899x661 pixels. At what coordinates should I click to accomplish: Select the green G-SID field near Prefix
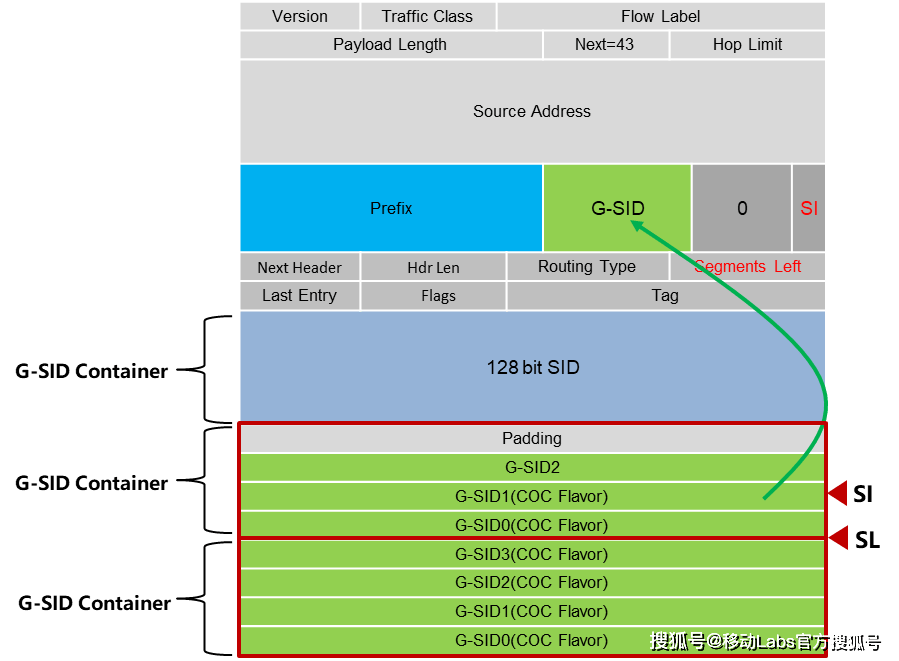pos(617,208)
